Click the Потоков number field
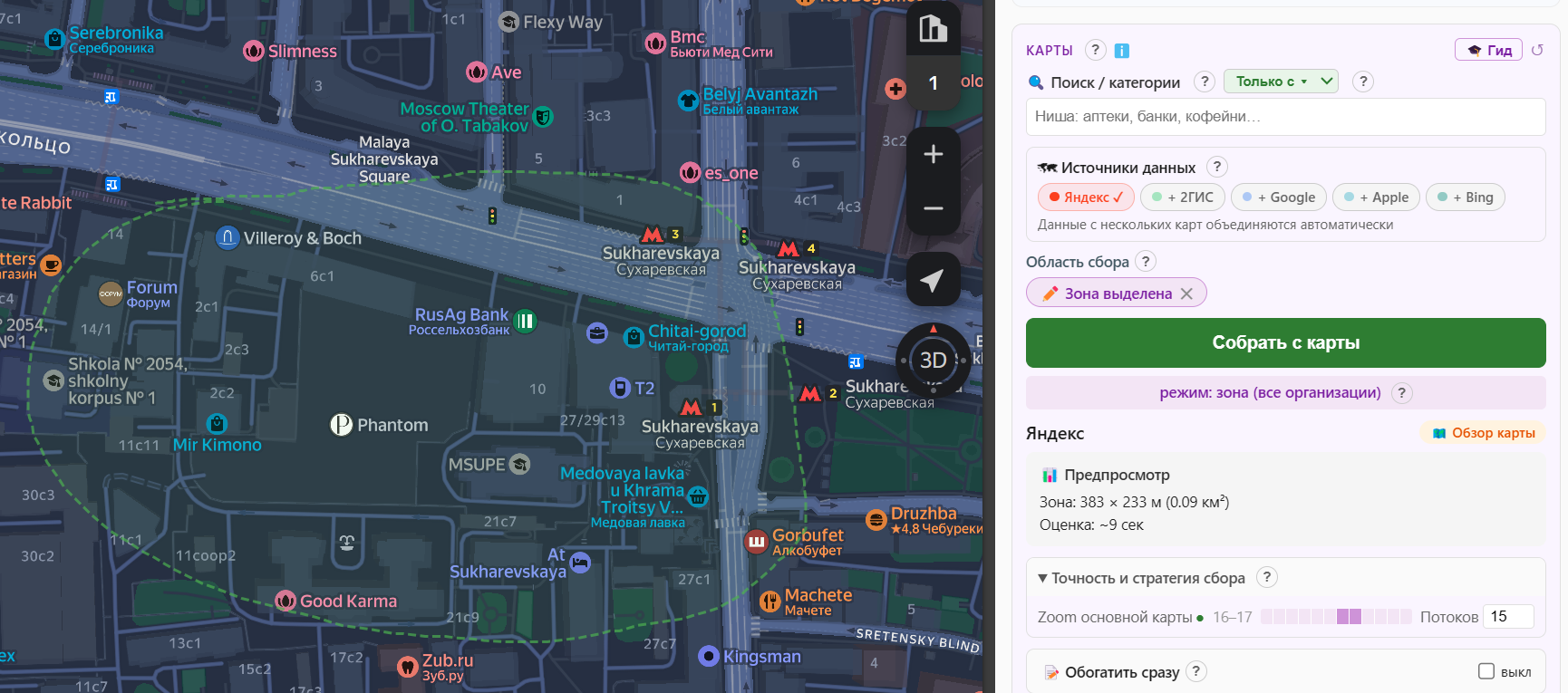The image size is (1568, 693). pos(1508,617)
